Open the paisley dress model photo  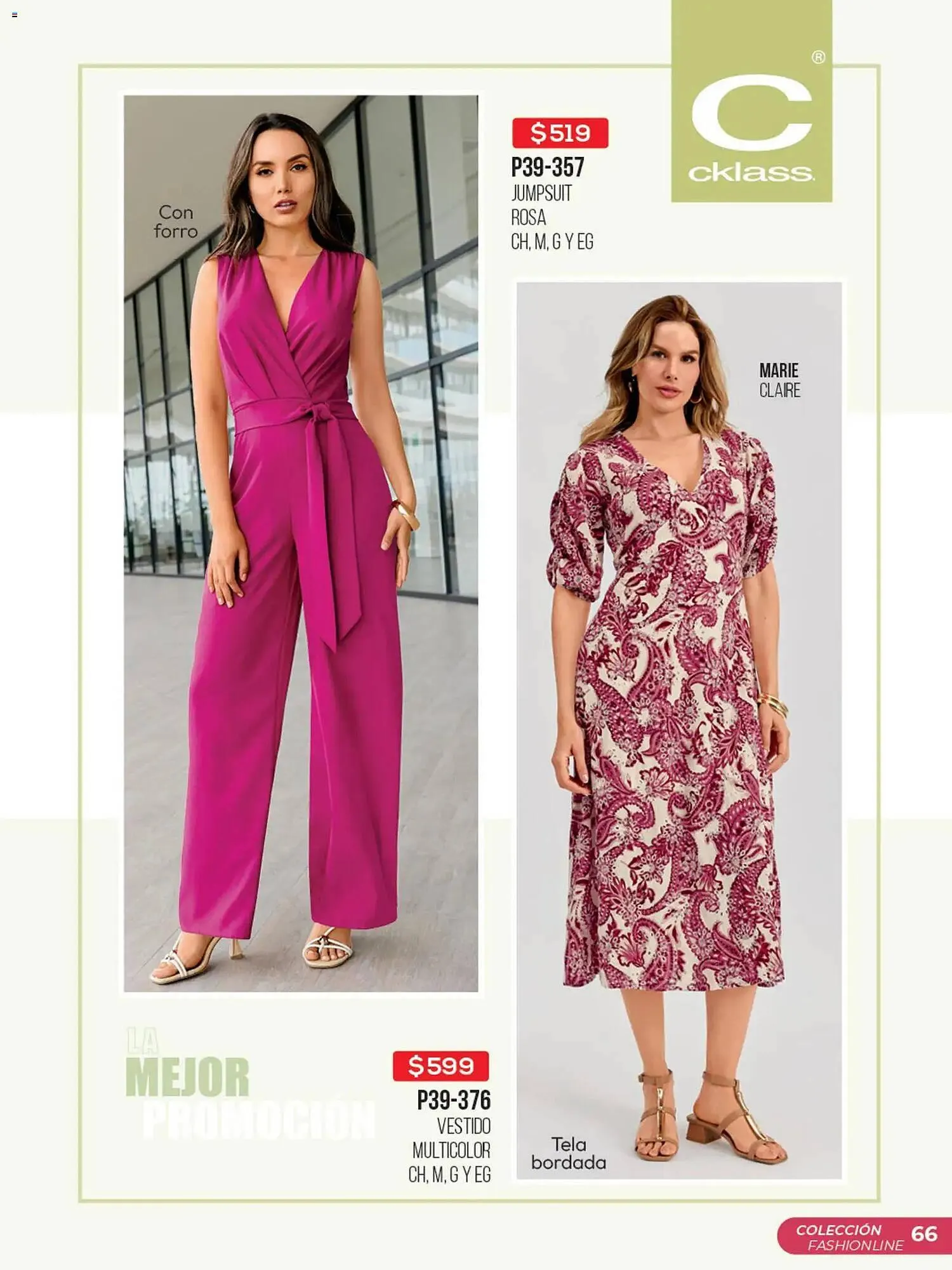[x=679, y=731]
